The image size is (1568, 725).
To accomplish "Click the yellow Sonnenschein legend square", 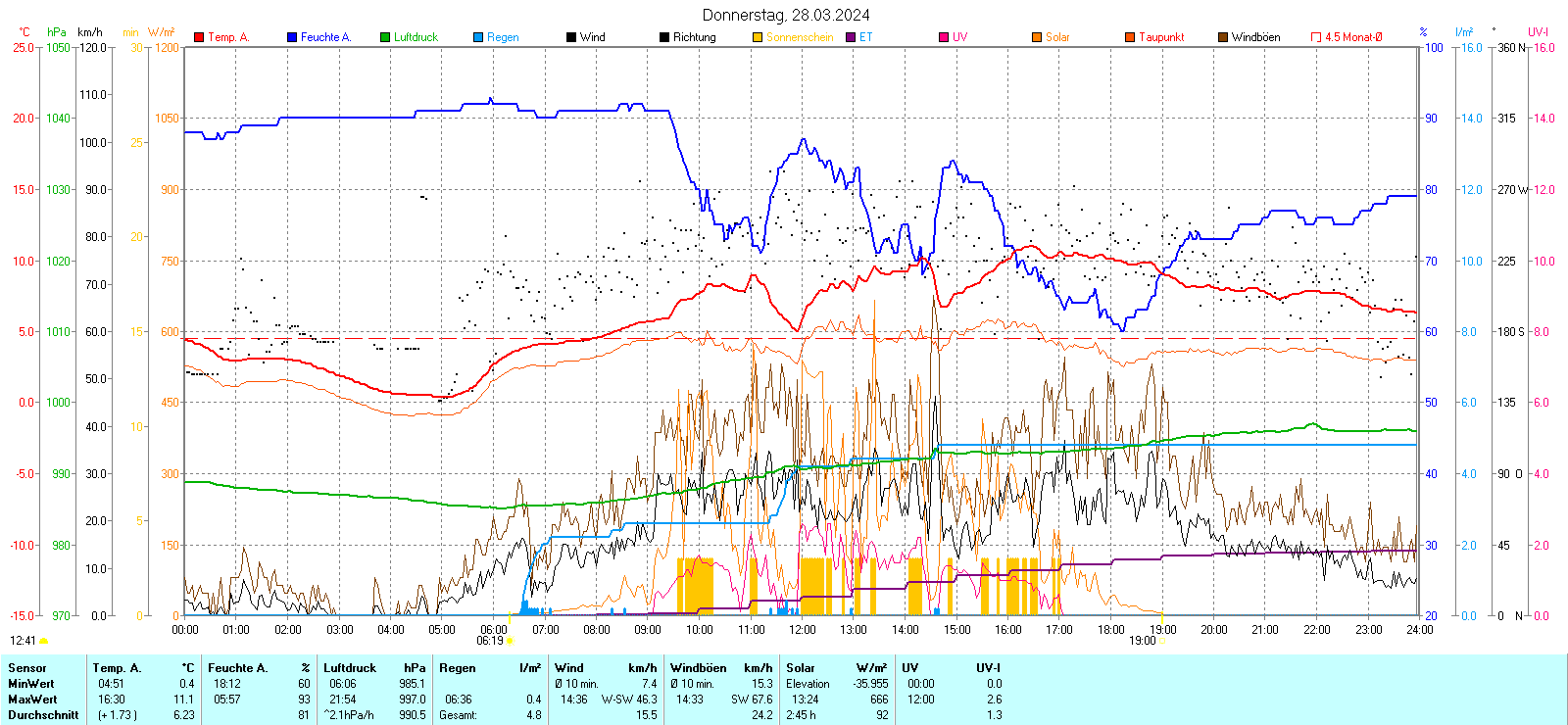I will tap(758, 37).
